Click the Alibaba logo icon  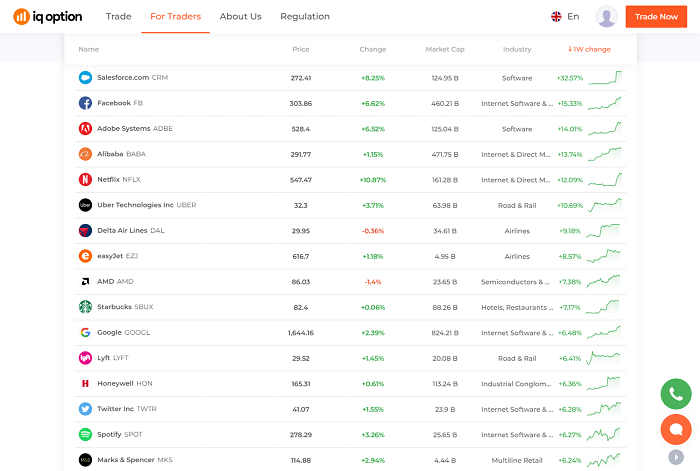(85, 154)
